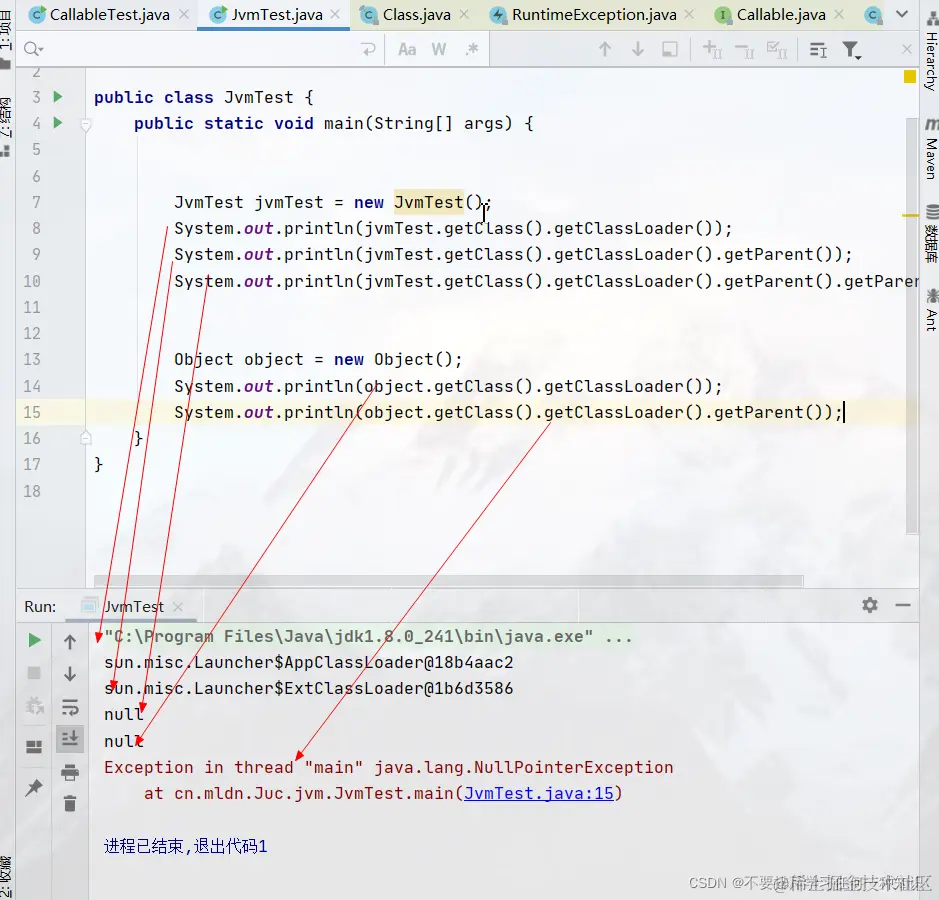This screenshot has height=900, width=939.
Task: Go to previous occurrence arrow
Action: 605,49
